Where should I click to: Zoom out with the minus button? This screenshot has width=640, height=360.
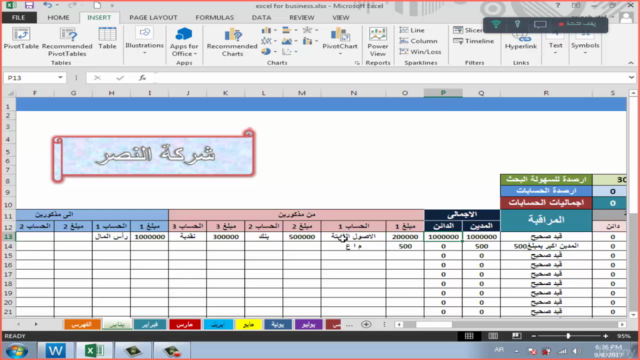533,336
